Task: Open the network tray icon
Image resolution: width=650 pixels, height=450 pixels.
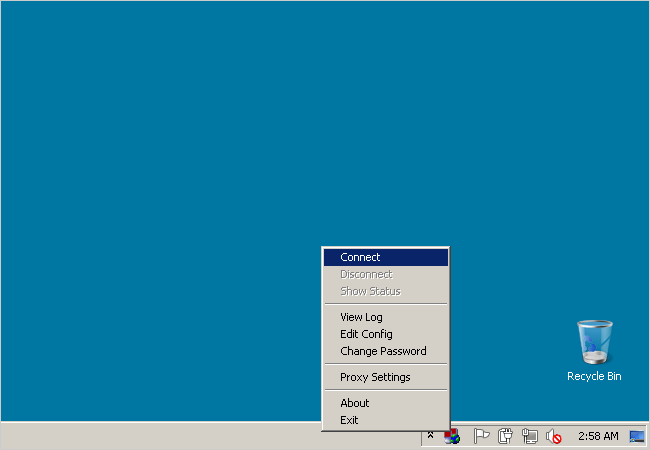Action: click(x=529, y=436)
